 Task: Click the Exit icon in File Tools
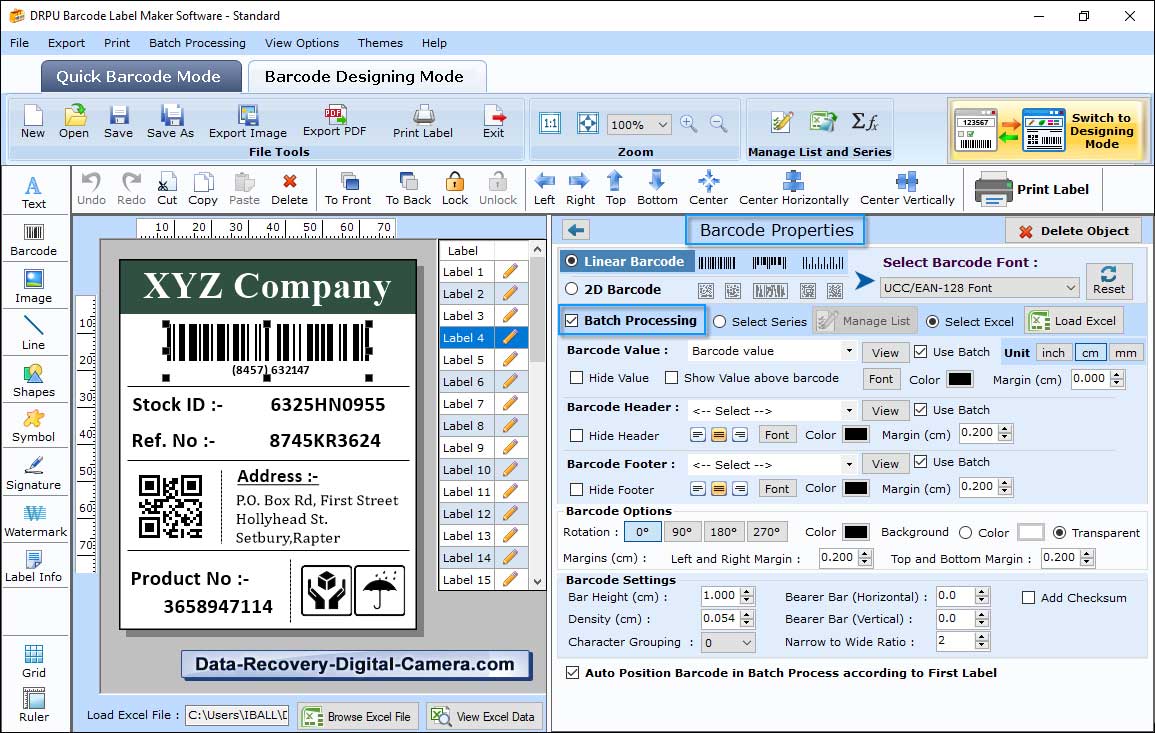point(494,122)
